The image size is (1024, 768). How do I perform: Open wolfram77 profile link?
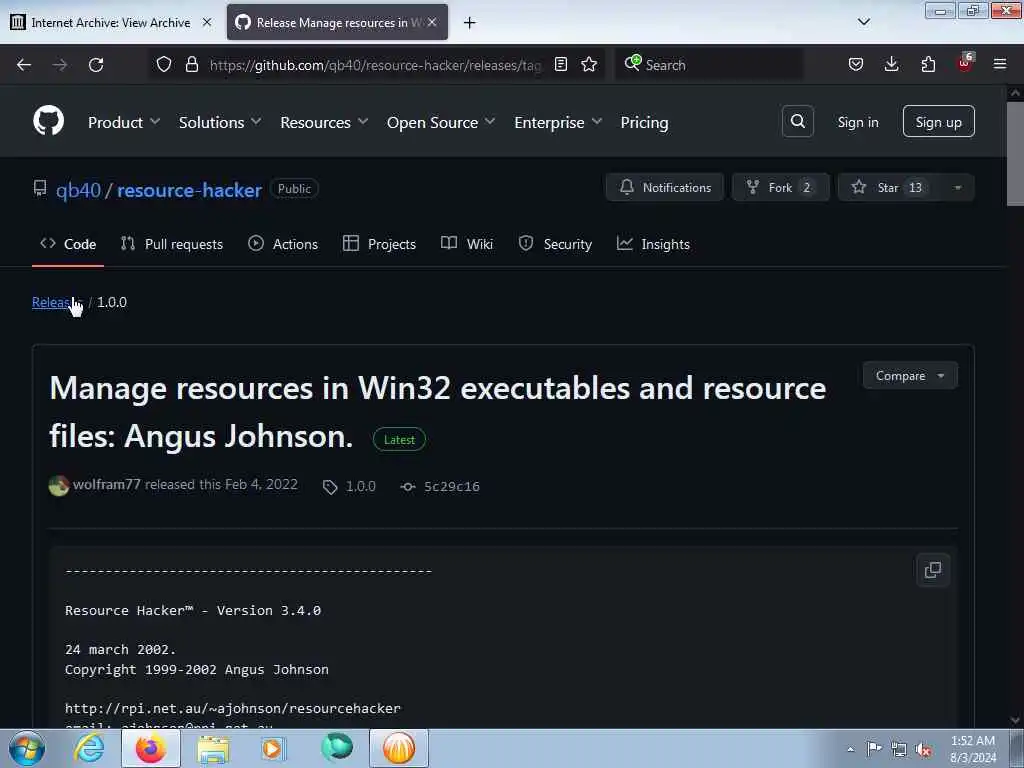point(106,484)
